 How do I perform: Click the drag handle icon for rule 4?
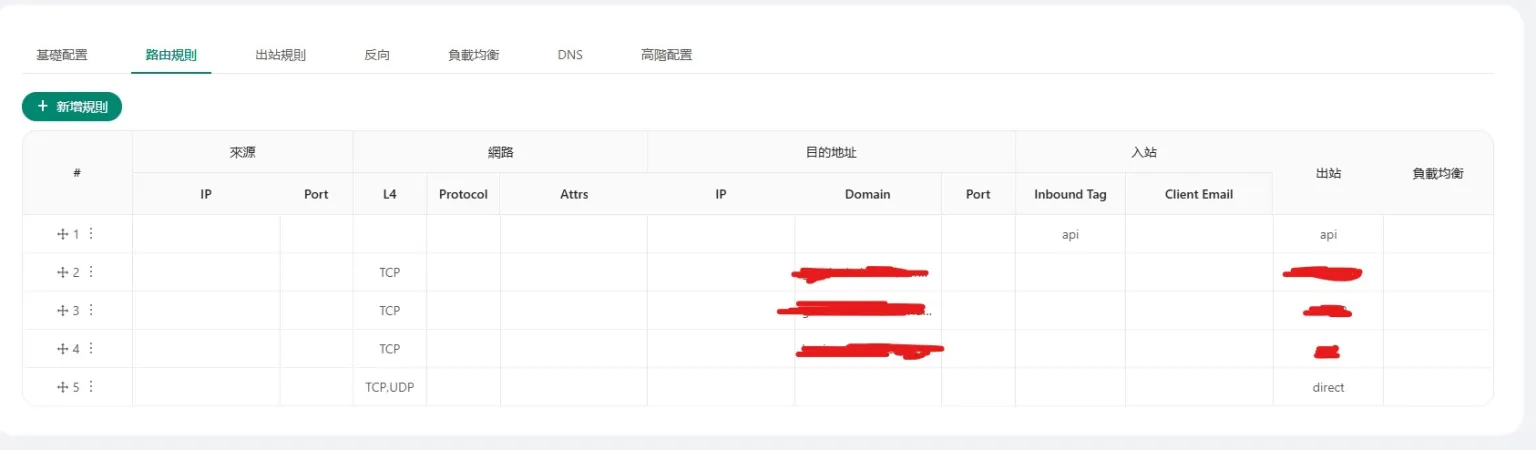(62, 349)
